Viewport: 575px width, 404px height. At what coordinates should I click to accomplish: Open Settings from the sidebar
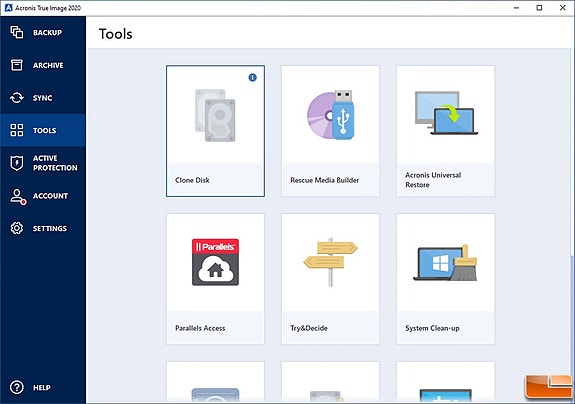43,228
